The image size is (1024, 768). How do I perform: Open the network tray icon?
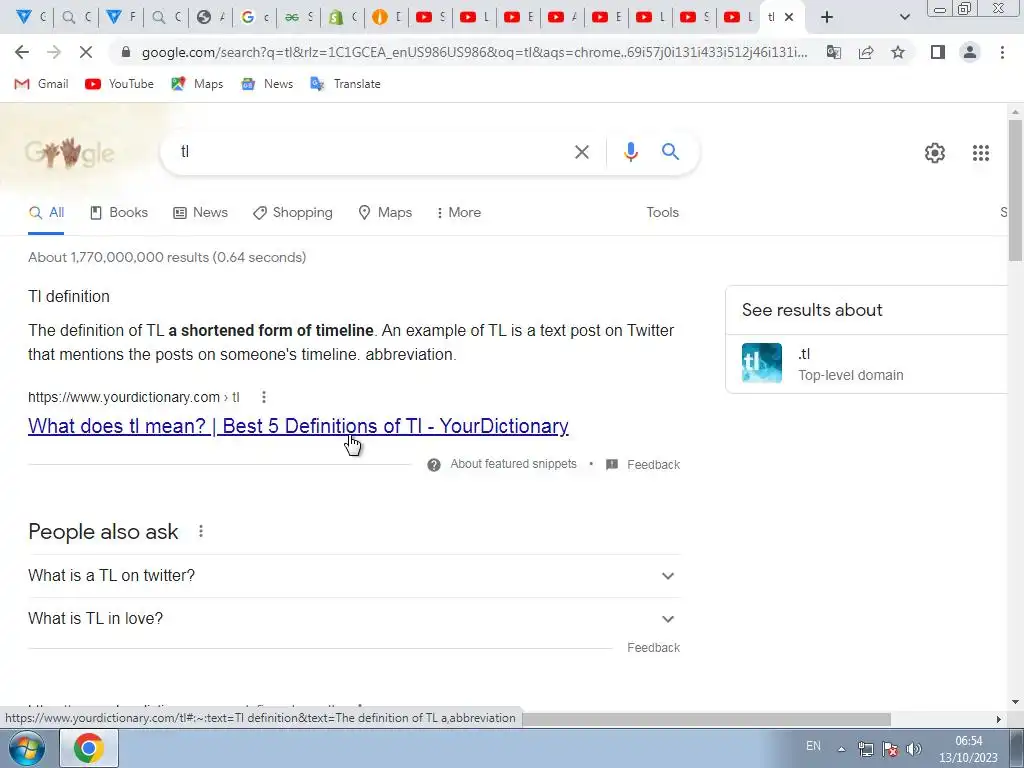click(x=866, y=749)
